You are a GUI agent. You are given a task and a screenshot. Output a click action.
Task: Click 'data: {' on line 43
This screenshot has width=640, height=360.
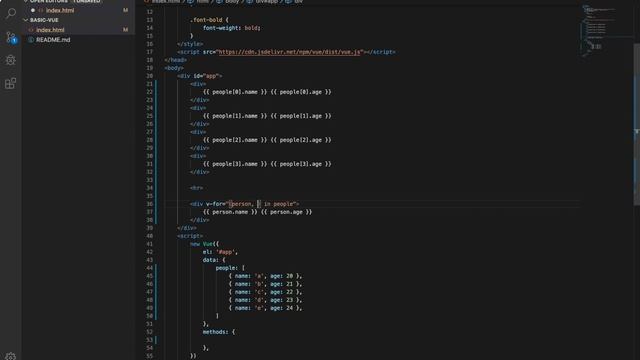214,260
